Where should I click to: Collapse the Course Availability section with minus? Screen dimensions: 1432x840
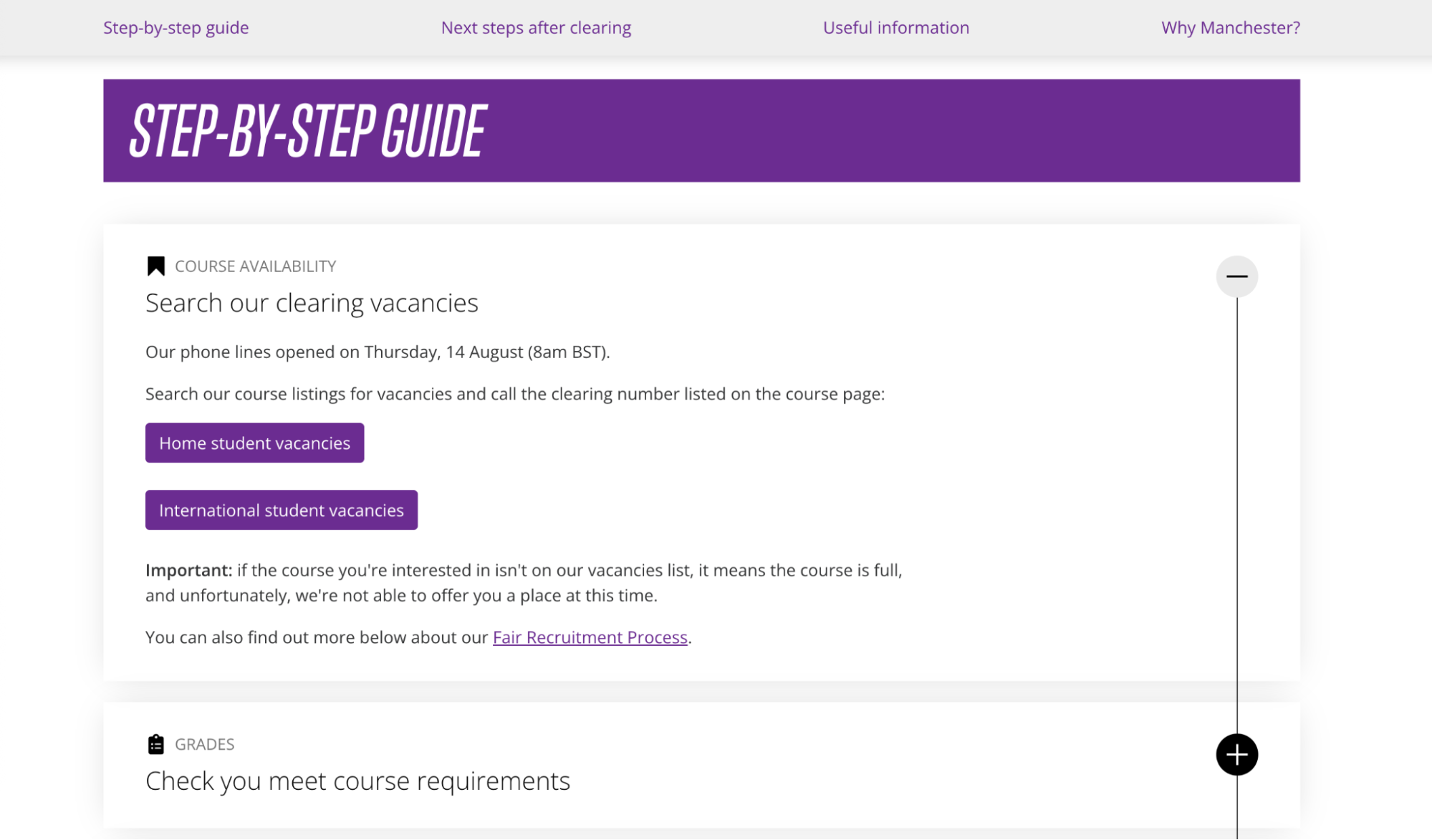click(1236, 276)
